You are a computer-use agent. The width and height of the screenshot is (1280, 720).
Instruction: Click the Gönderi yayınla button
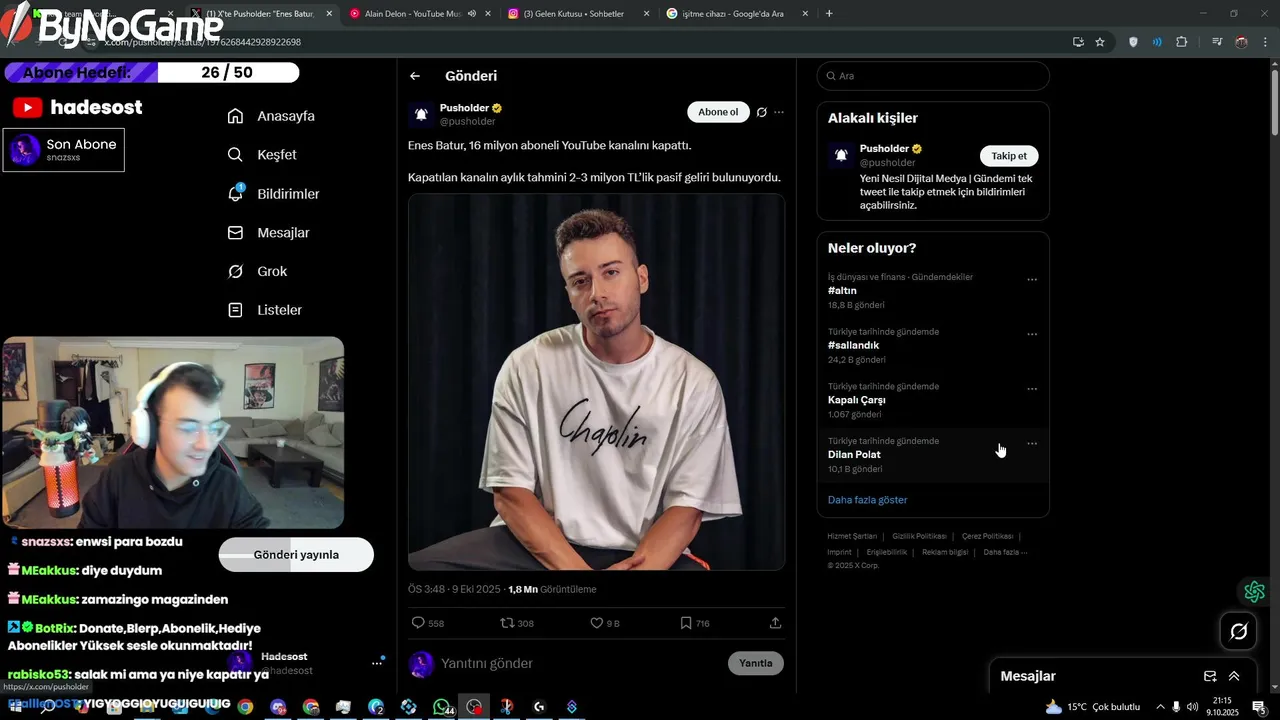click(296, 555)
